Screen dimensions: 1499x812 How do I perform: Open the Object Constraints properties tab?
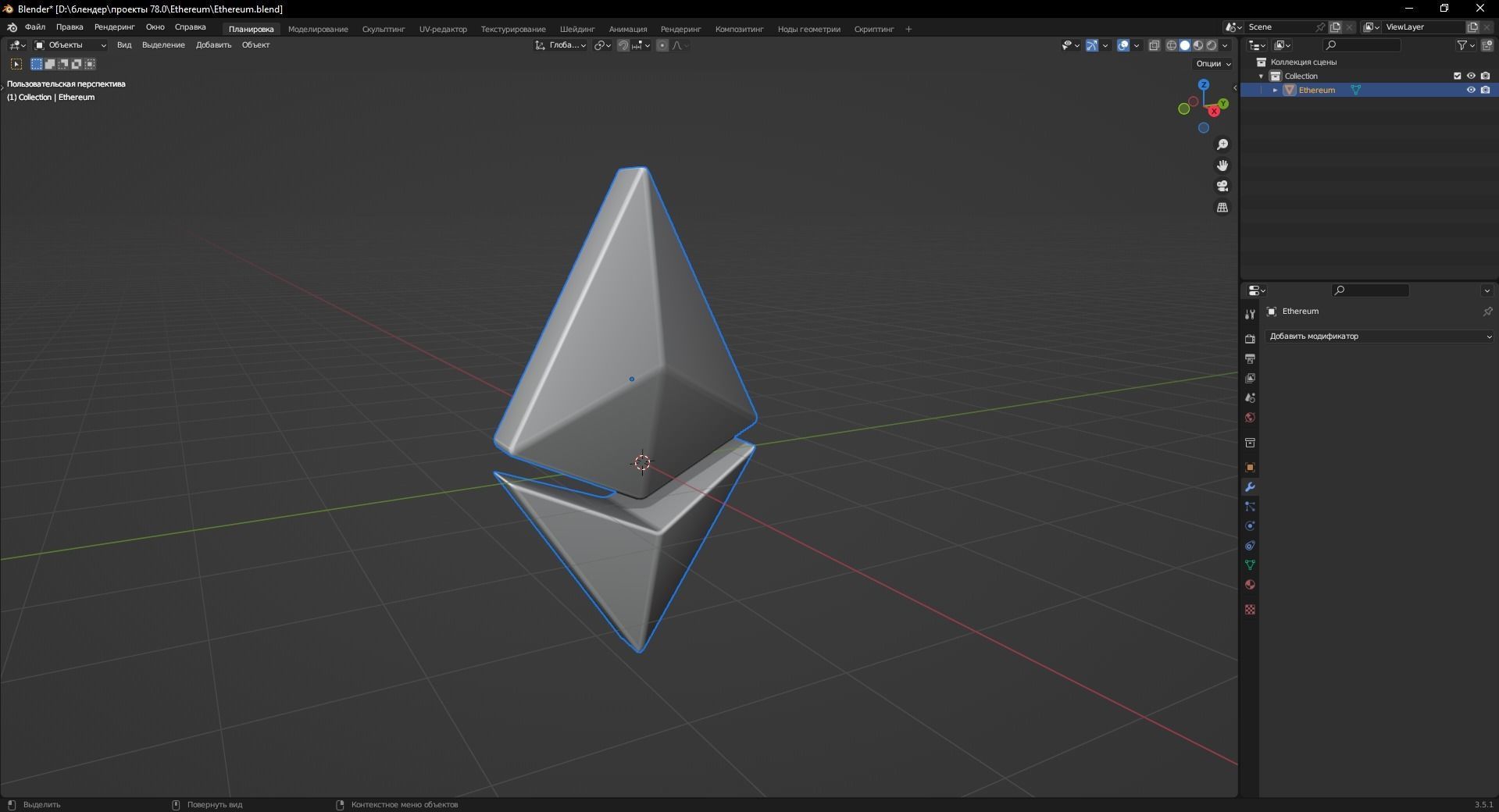1250,546
